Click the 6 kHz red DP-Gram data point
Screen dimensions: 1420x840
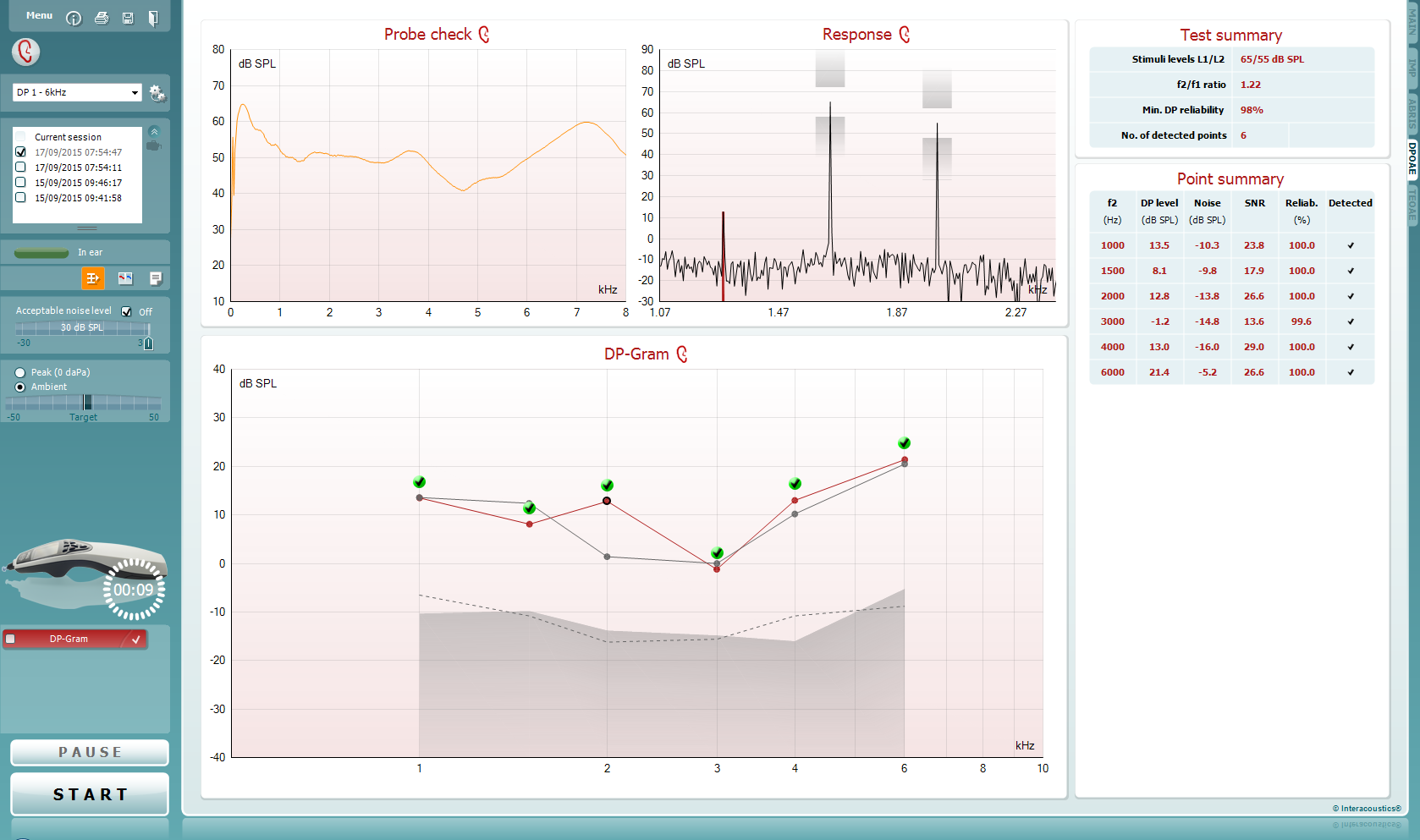pyautogui.click(x=905, y=460)
